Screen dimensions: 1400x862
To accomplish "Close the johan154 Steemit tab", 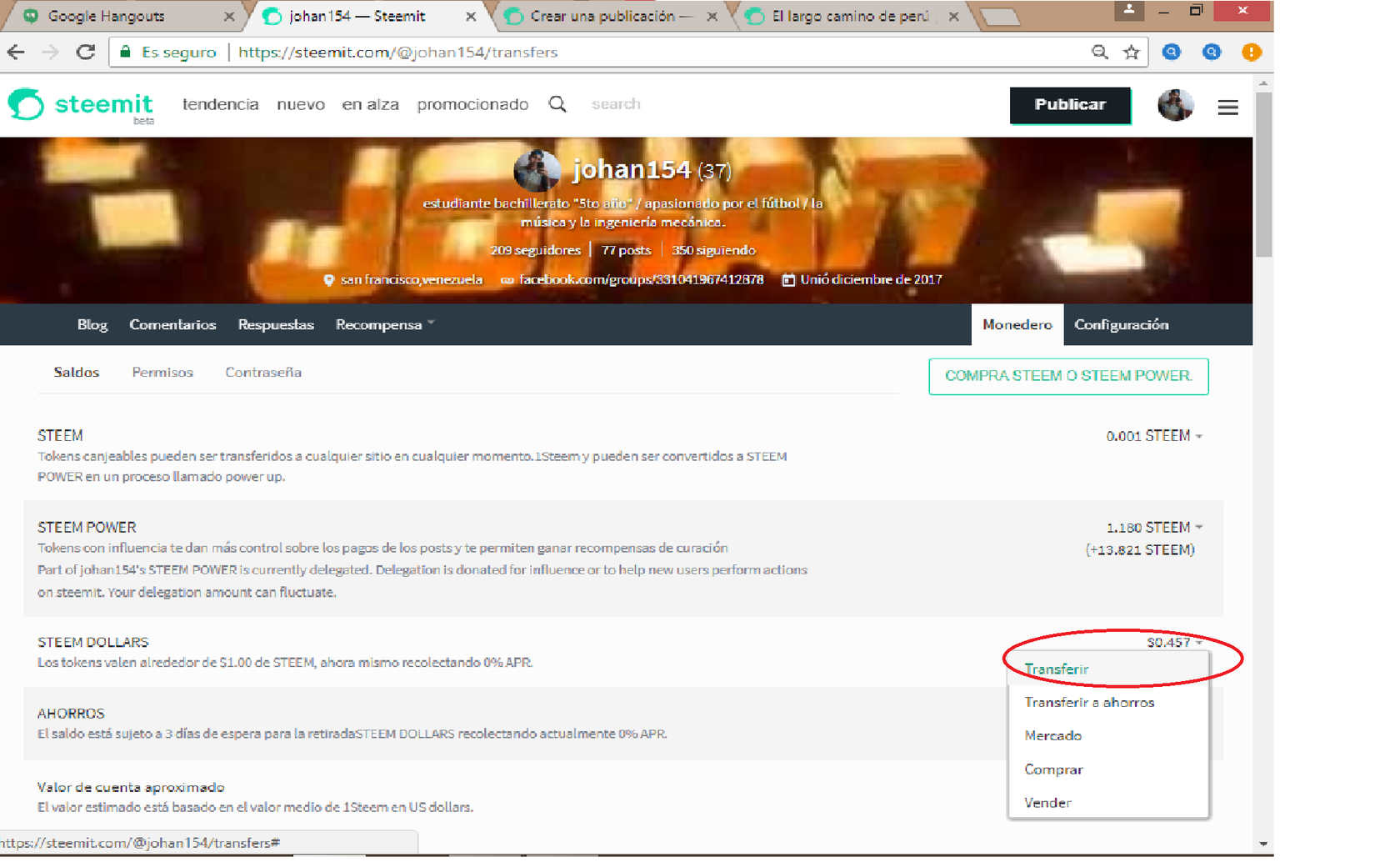I will [471, 16].
